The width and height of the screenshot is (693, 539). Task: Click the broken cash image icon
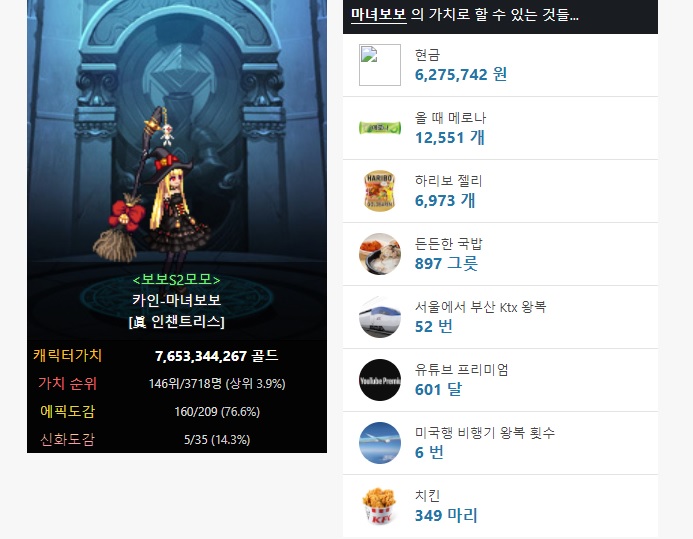pos(380,65)
